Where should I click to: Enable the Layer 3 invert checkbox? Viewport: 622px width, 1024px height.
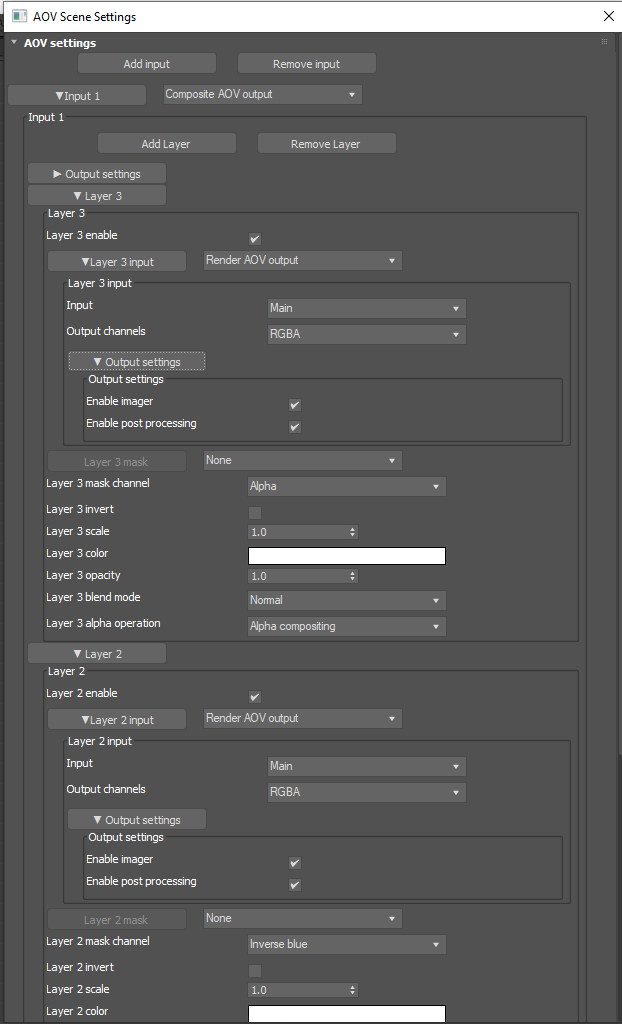click(255, 513)
